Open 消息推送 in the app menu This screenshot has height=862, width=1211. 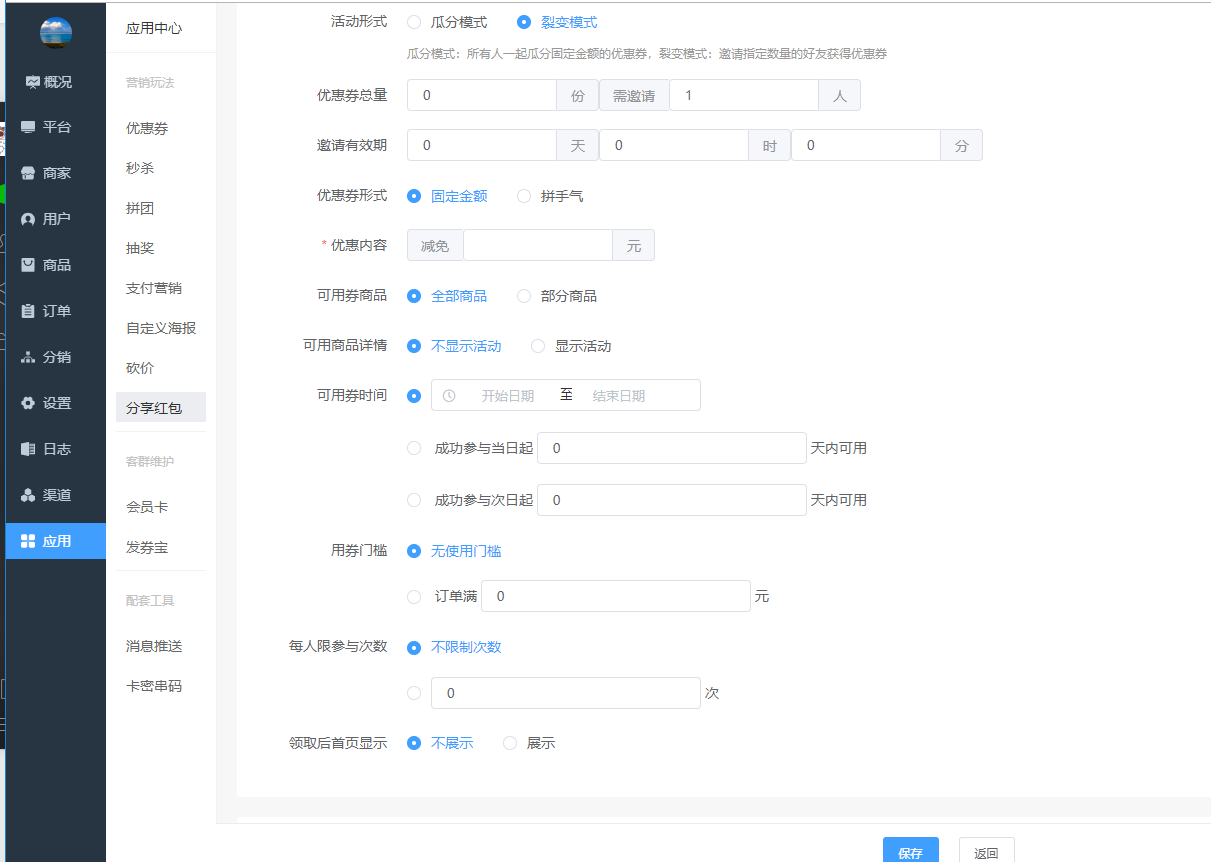point(154,646)
